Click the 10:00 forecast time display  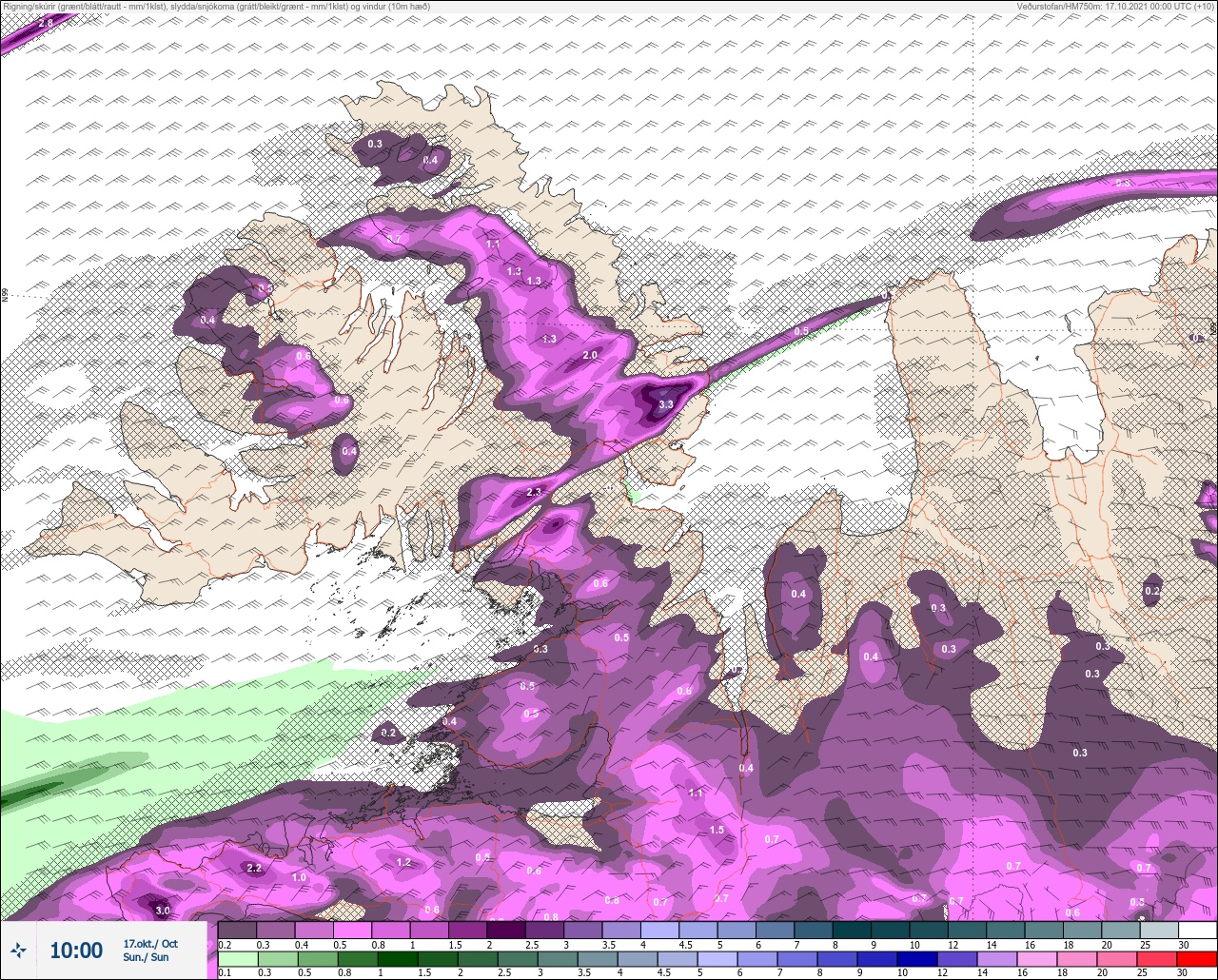click(x=76, y=951)
